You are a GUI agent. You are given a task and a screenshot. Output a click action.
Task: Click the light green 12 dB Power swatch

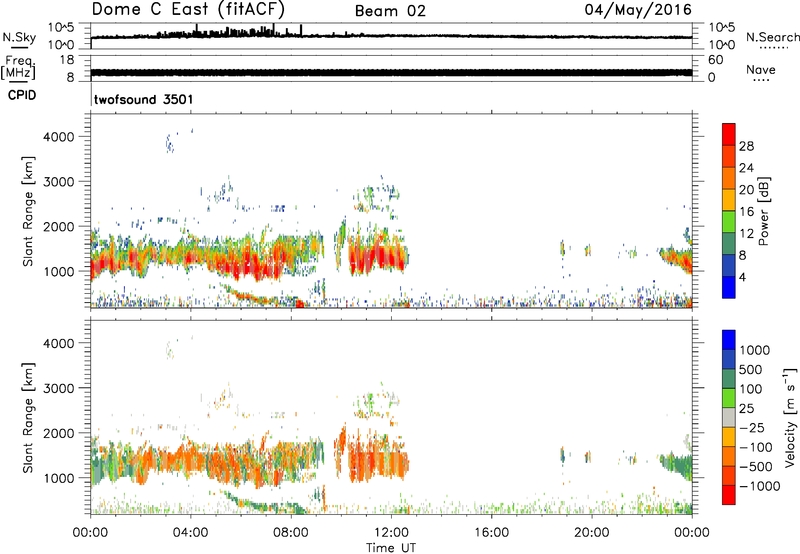pyautogui.click(x=729, y=221)
